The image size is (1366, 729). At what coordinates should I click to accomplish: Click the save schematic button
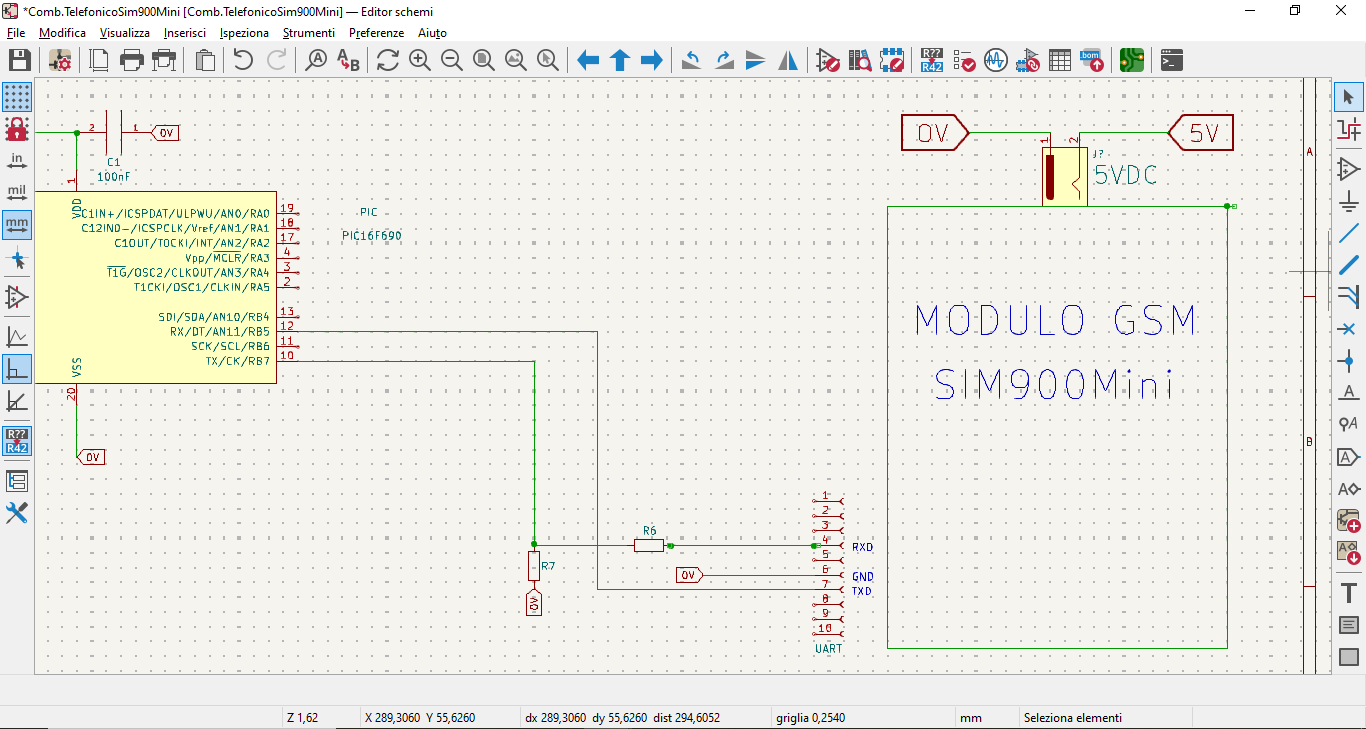click(x=19, y=61)
